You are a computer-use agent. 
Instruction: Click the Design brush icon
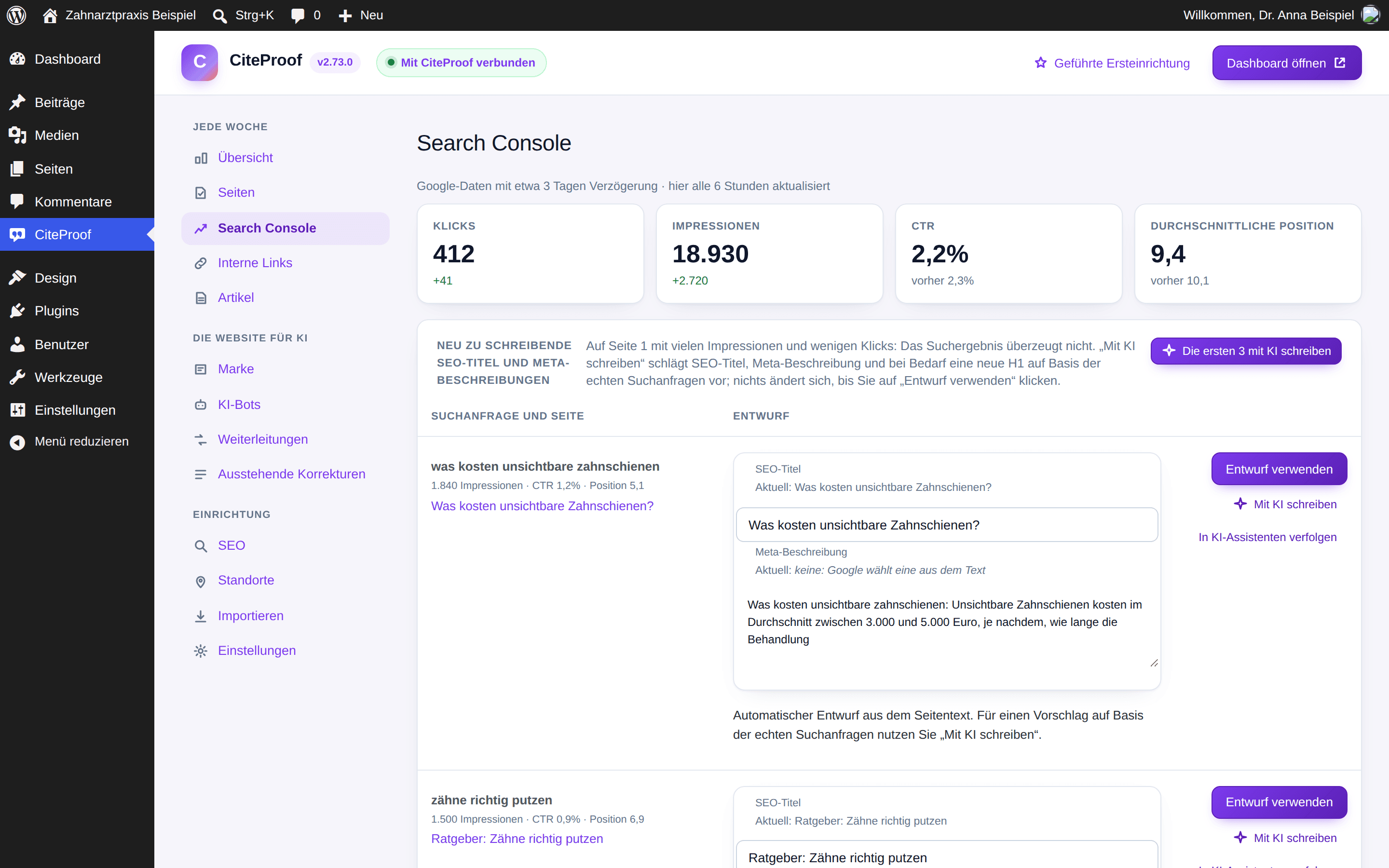(17, 278)
